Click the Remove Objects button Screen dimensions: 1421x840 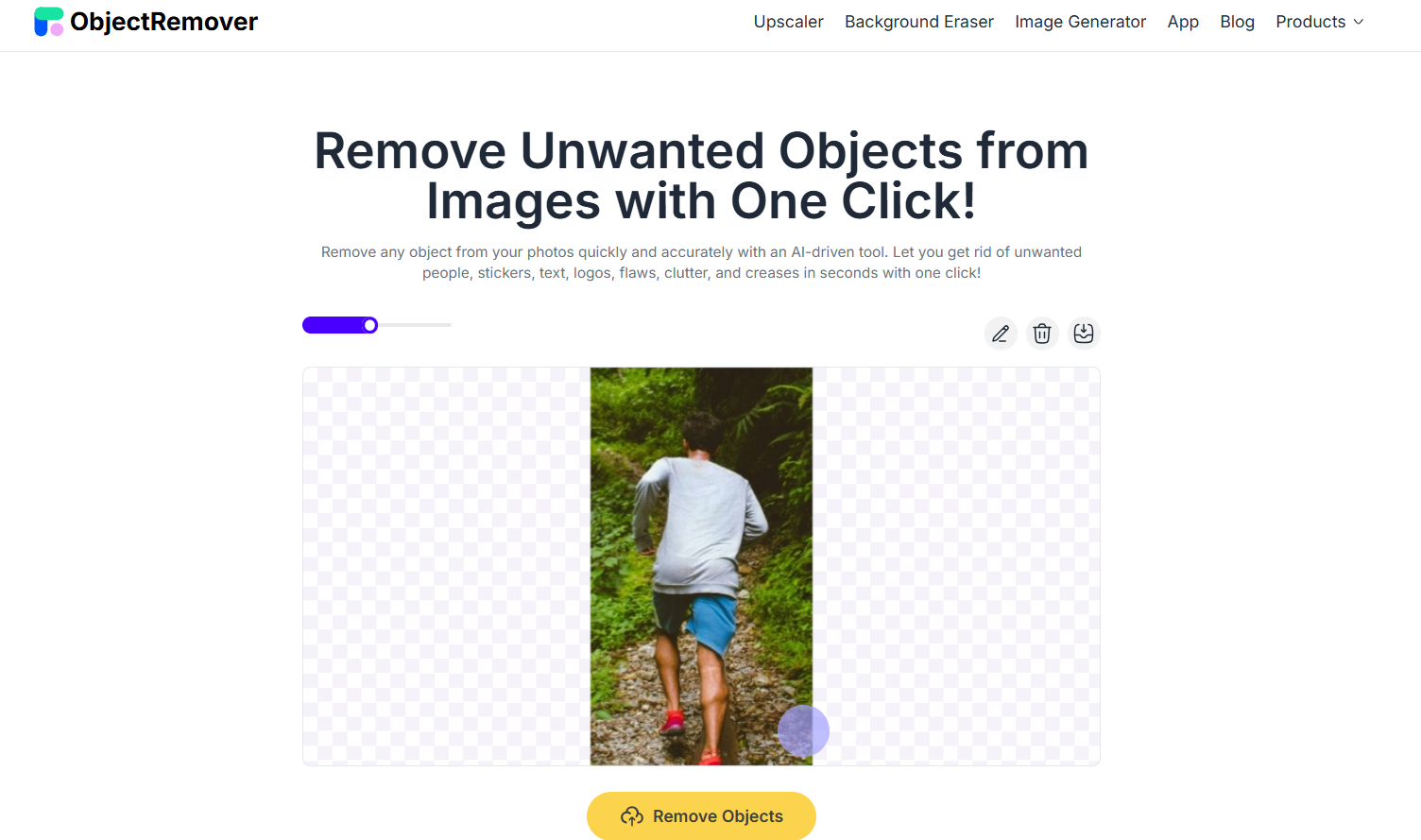tap(701, 816)
